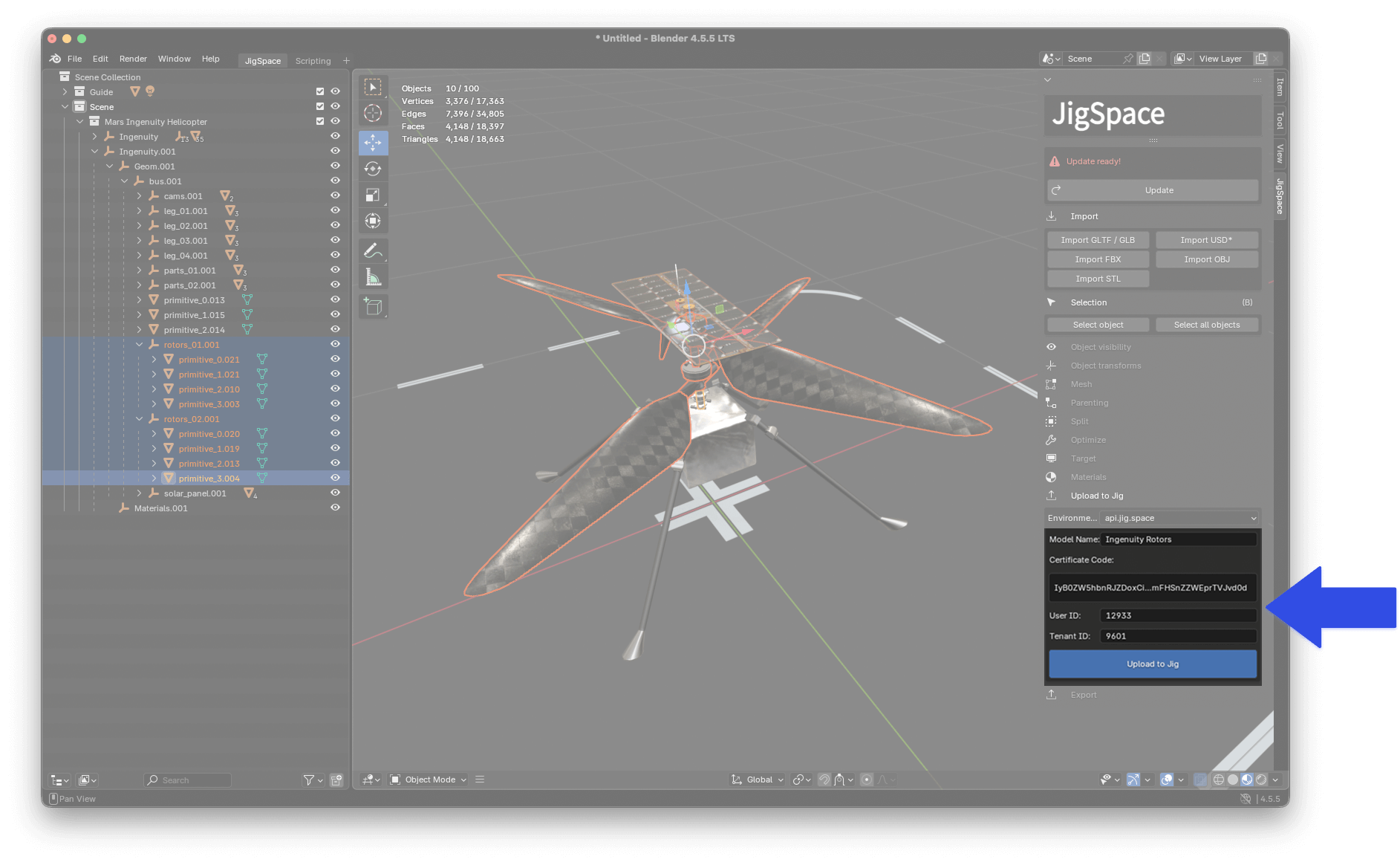This screenshot has width=1400, height=862.
Task: Toggle the snapping magnet icon
Action: point(824,780)
